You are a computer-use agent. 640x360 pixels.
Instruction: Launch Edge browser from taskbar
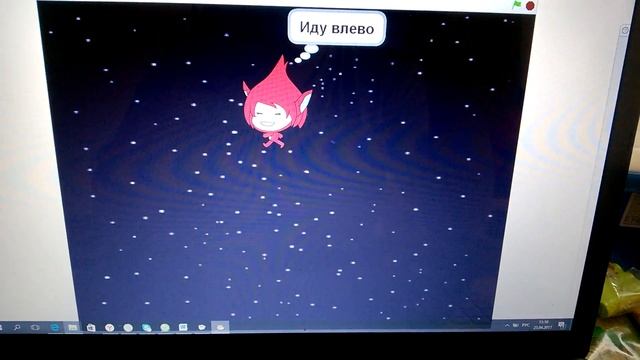click(x=54, y=327)
